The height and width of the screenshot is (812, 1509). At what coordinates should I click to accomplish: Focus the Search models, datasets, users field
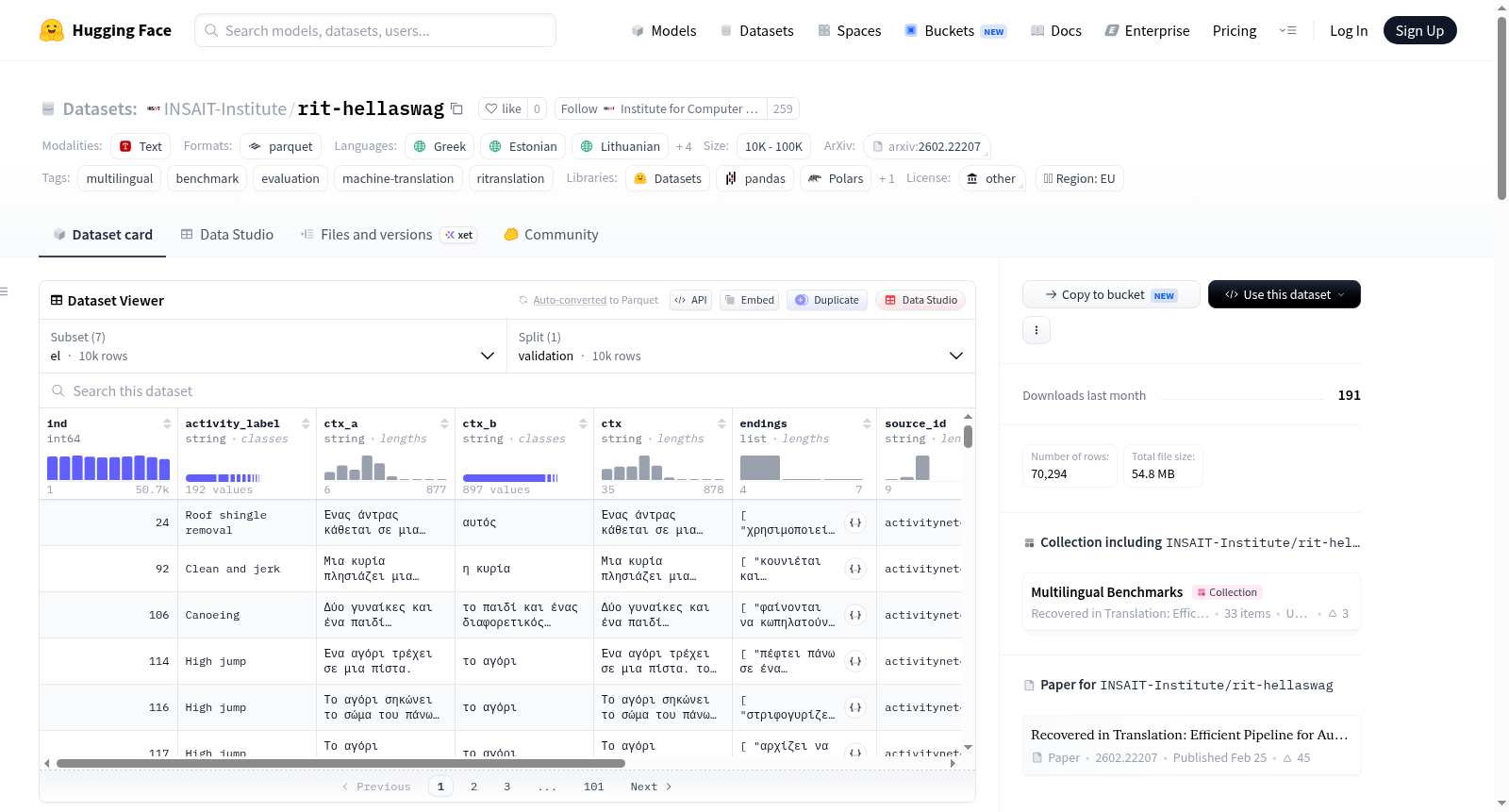coord(375,30)
